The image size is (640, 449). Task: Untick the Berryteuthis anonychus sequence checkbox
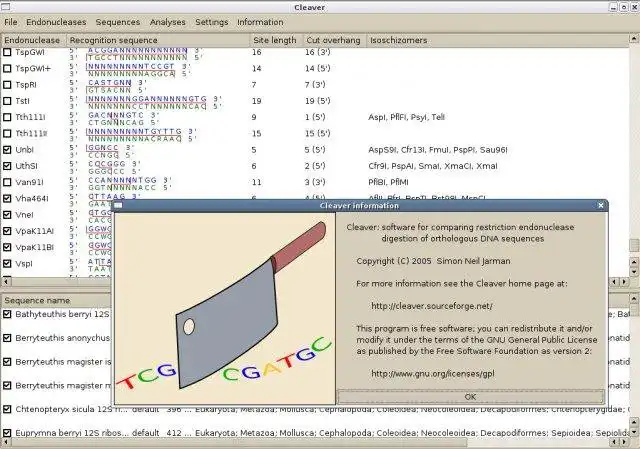pyautogui.click(x=7, y=338)
